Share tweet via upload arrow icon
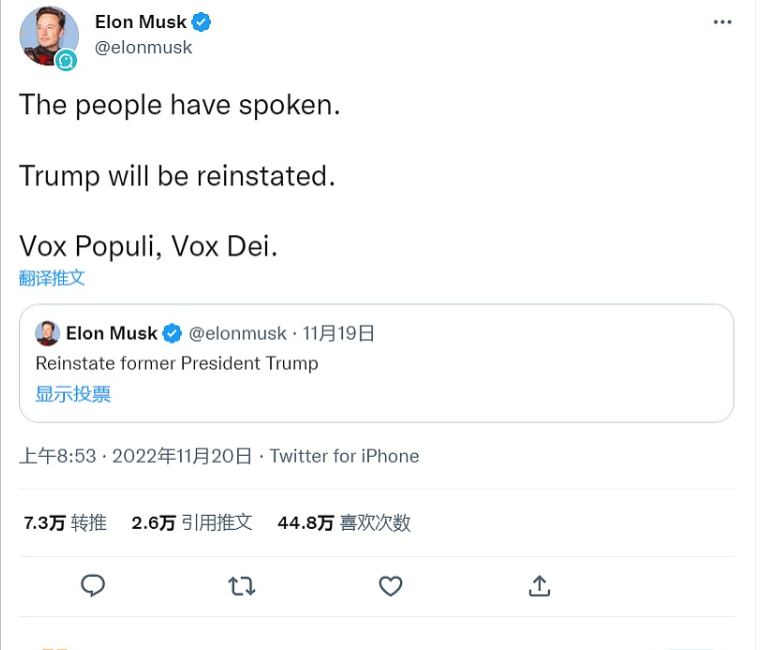This screenshot has width=763, height=650. click(x=539, y=586)
